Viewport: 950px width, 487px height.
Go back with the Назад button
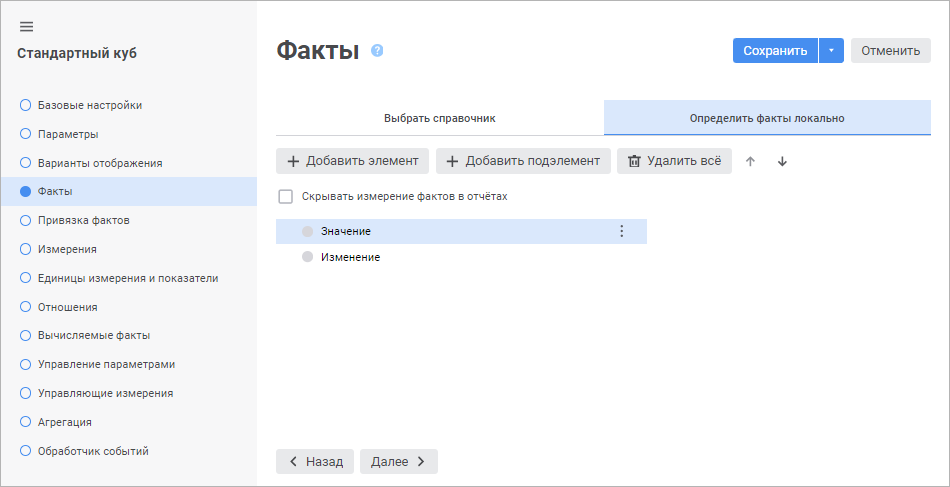315,461
